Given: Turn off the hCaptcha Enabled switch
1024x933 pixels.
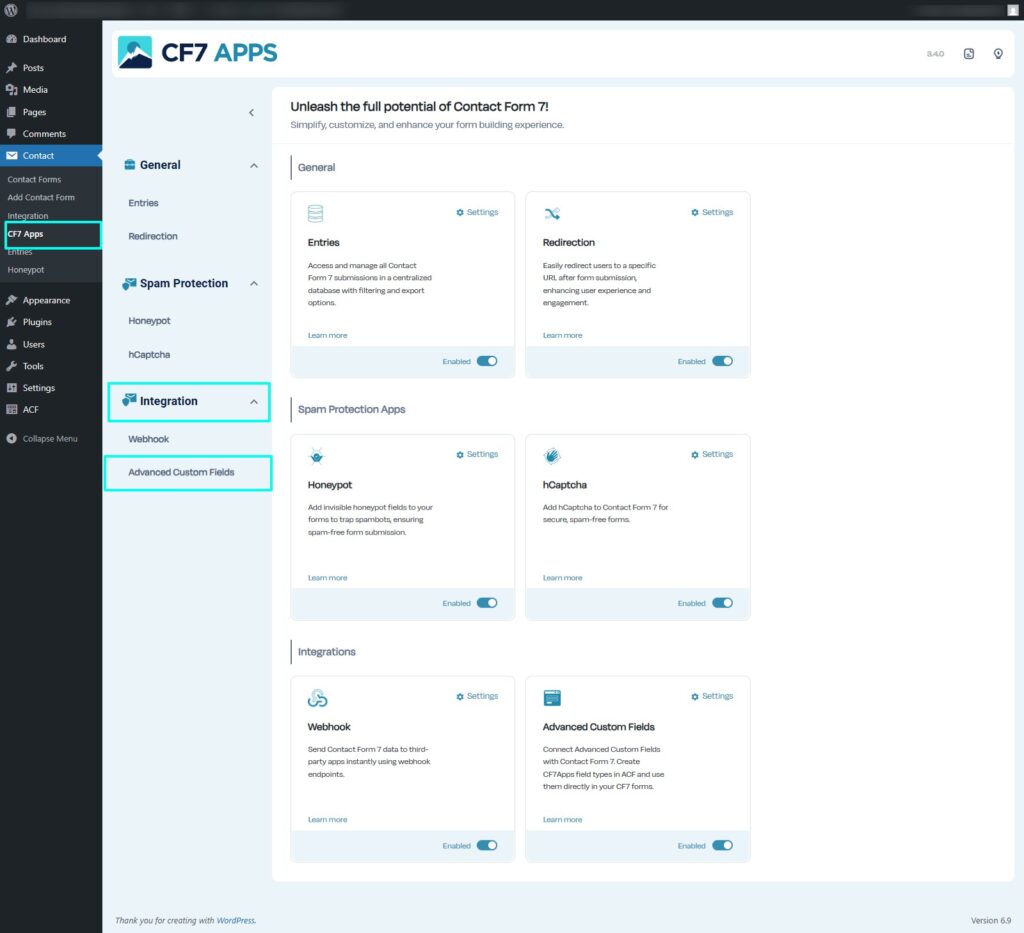Looking at the screenshot, I should [722, 603].
